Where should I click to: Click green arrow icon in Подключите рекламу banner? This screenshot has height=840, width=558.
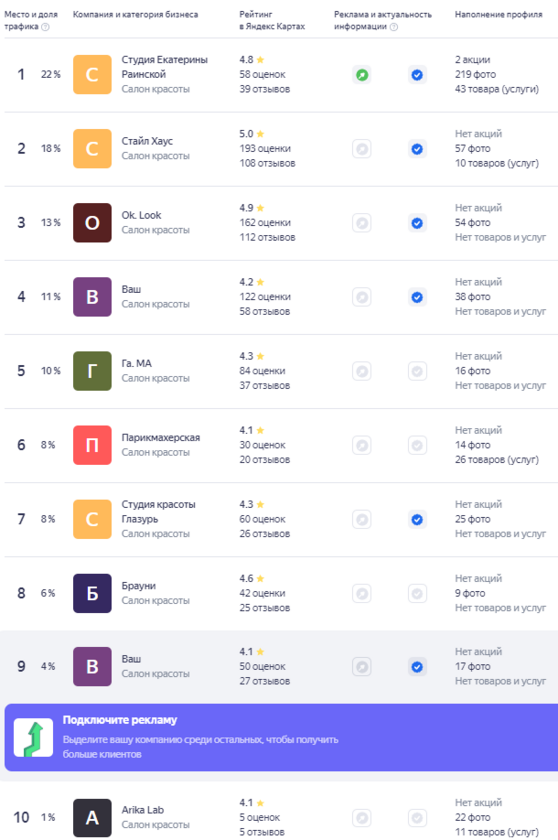click(33, 738)
